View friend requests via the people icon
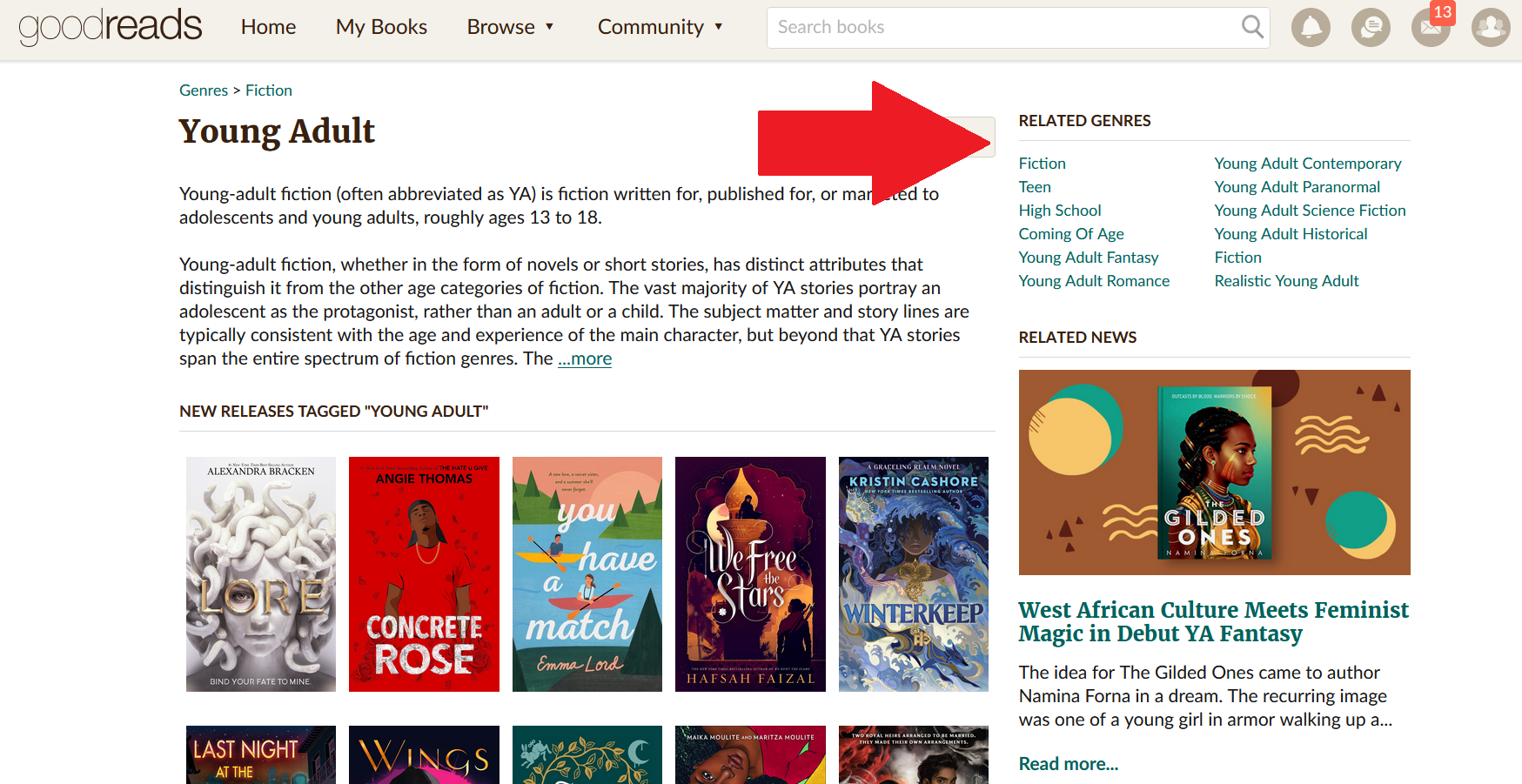Screen dimensions: 1522x784 click(1491, 27)
